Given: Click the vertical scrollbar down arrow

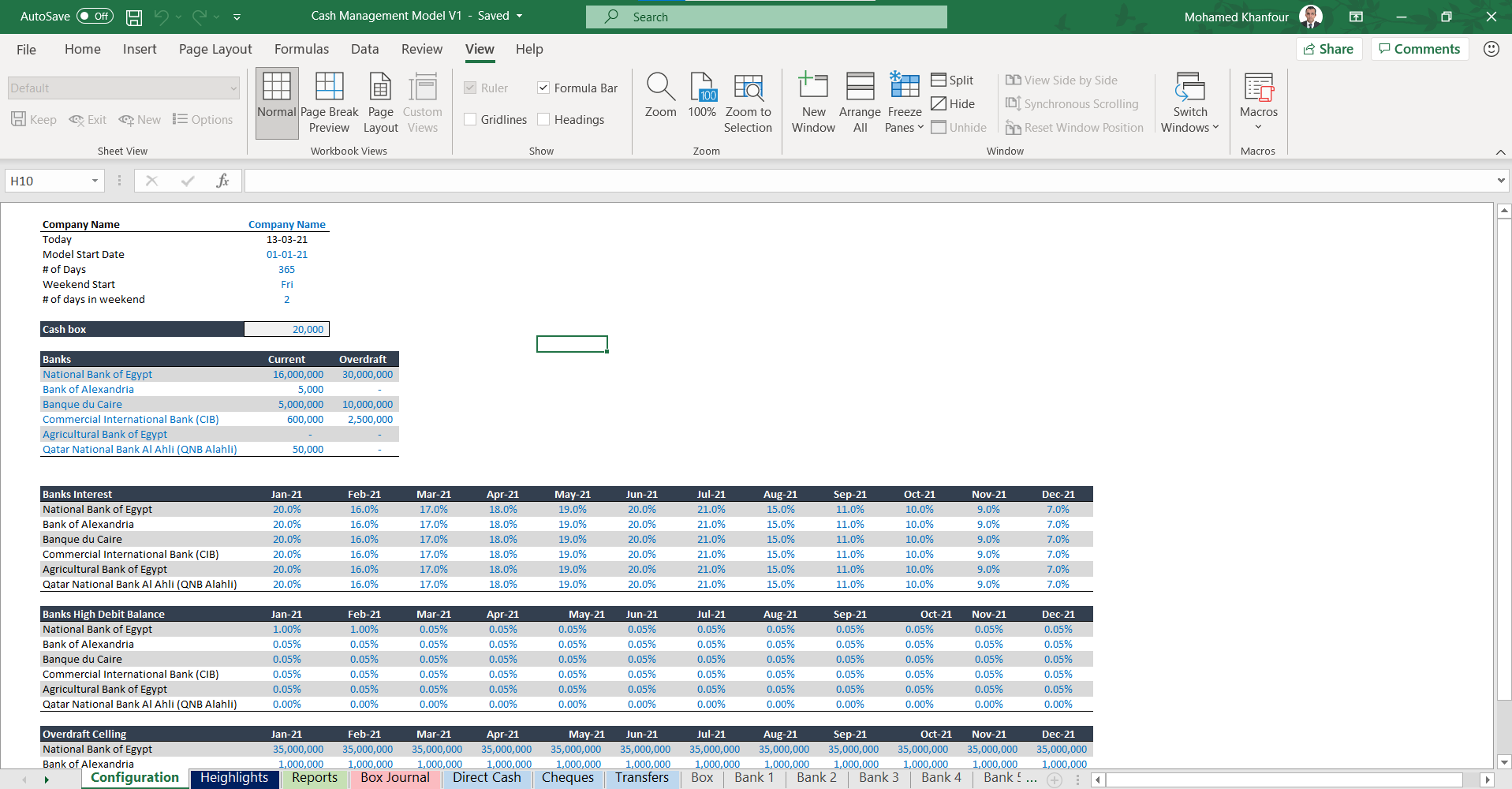Looking at the screenshot, I should click(1504, 762).
